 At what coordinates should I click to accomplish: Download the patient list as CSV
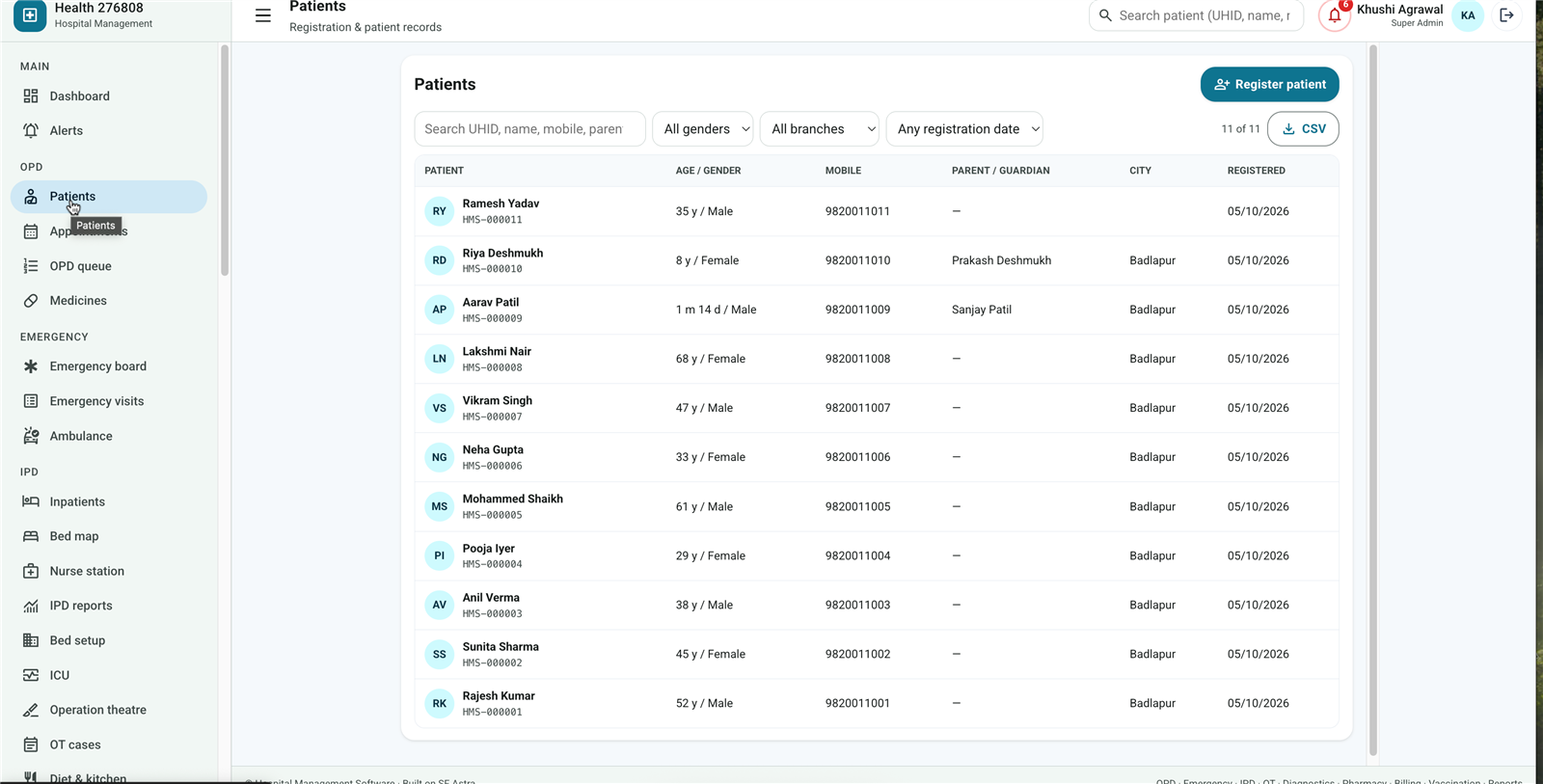point(1303,128)
